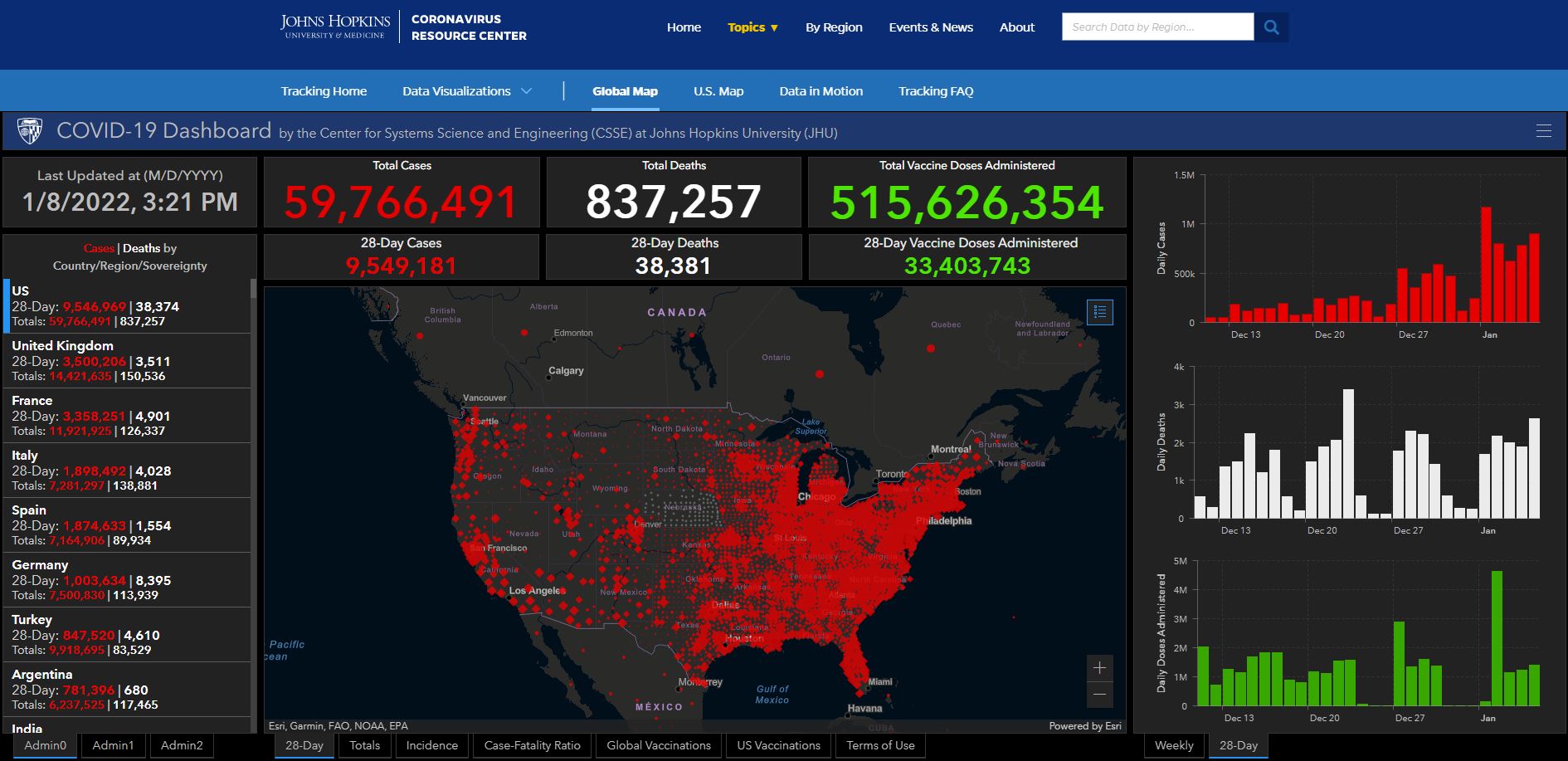Select United Kingdom in country list
1568x761 pixels.
(x=127, y=360)
